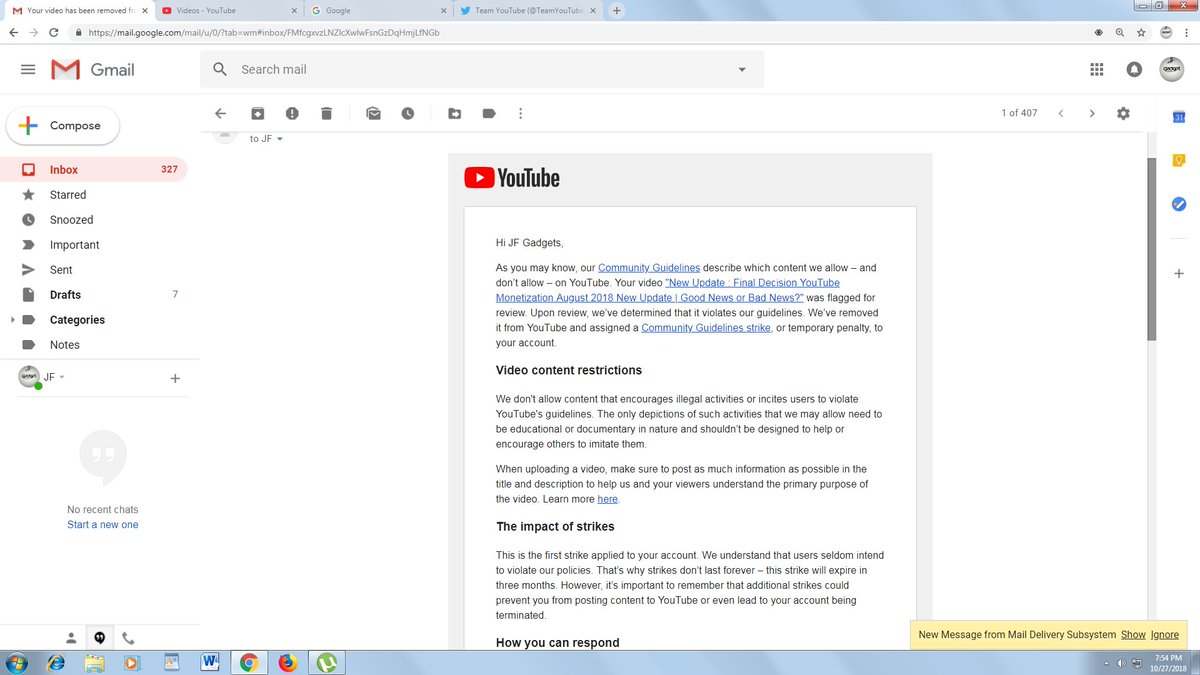The image size is (1200, 675).
Task: Go to the newer email with the left chevron
Action: 1061,114
